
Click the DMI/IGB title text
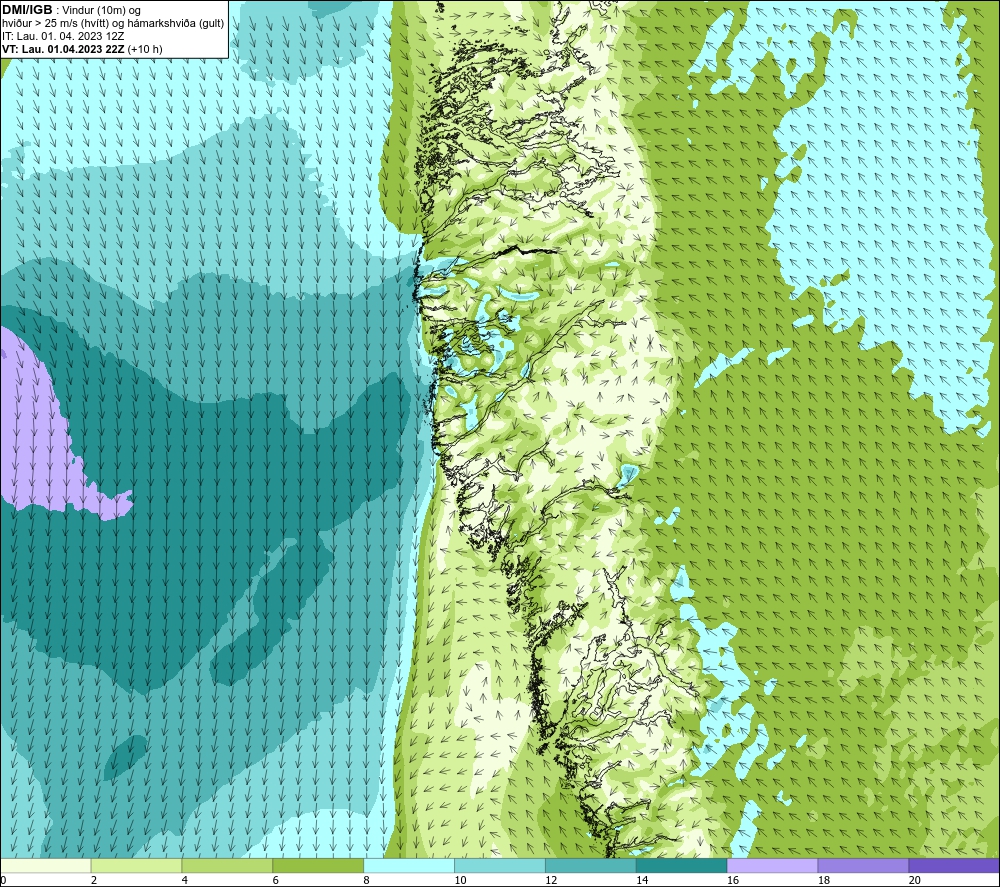pyautogui.click(x=27, y=10)
